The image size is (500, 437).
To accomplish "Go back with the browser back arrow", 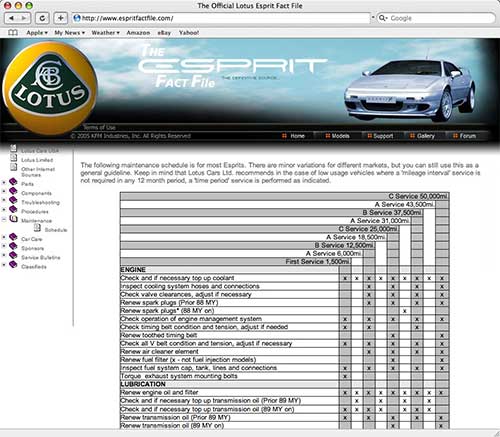I will tap(11, 18).
